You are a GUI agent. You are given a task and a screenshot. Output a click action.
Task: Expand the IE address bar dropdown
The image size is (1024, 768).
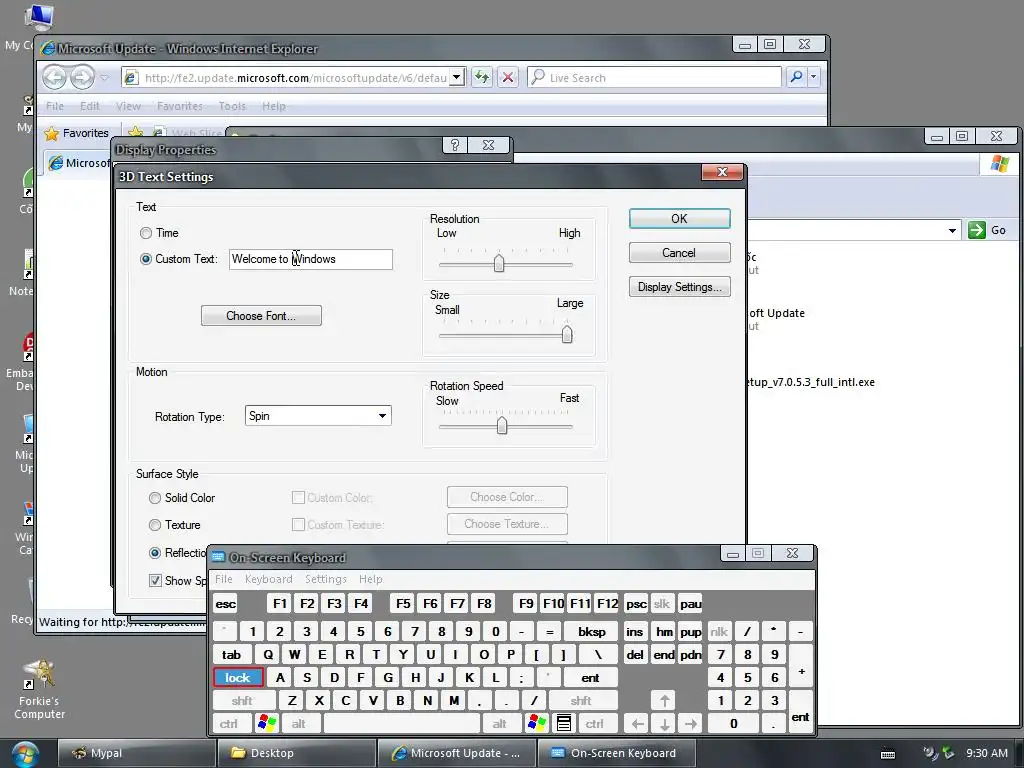click(x=457, y=78)
